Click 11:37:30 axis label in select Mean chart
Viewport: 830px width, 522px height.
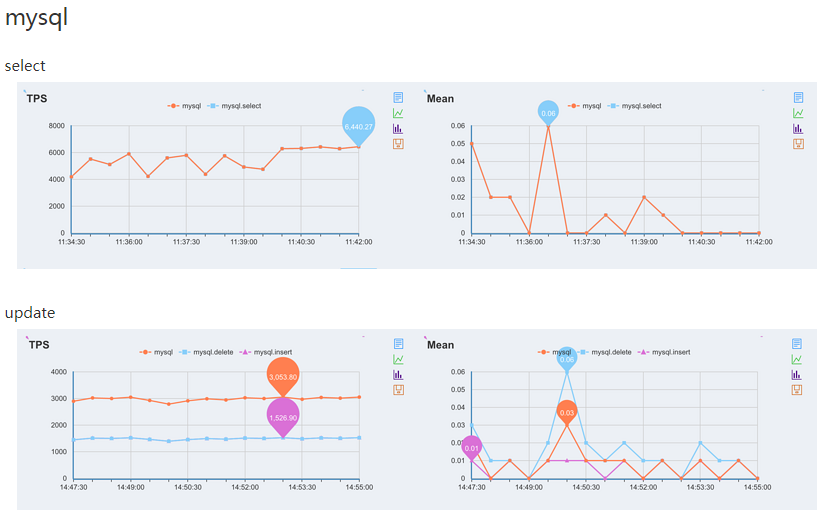(587, 242)
